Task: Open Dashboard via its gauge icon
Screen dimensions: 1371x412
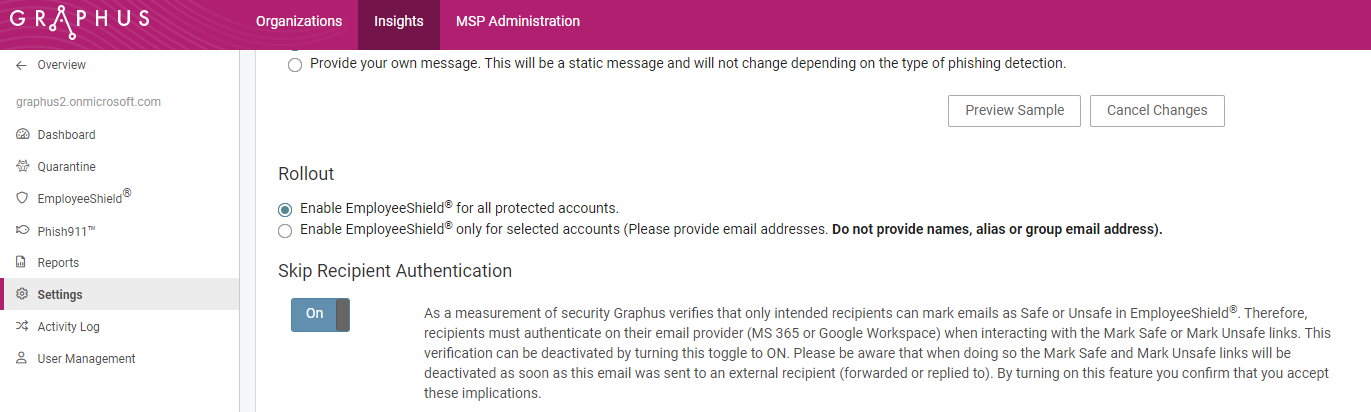Action: pyautogui.click(x=23, y=135)
